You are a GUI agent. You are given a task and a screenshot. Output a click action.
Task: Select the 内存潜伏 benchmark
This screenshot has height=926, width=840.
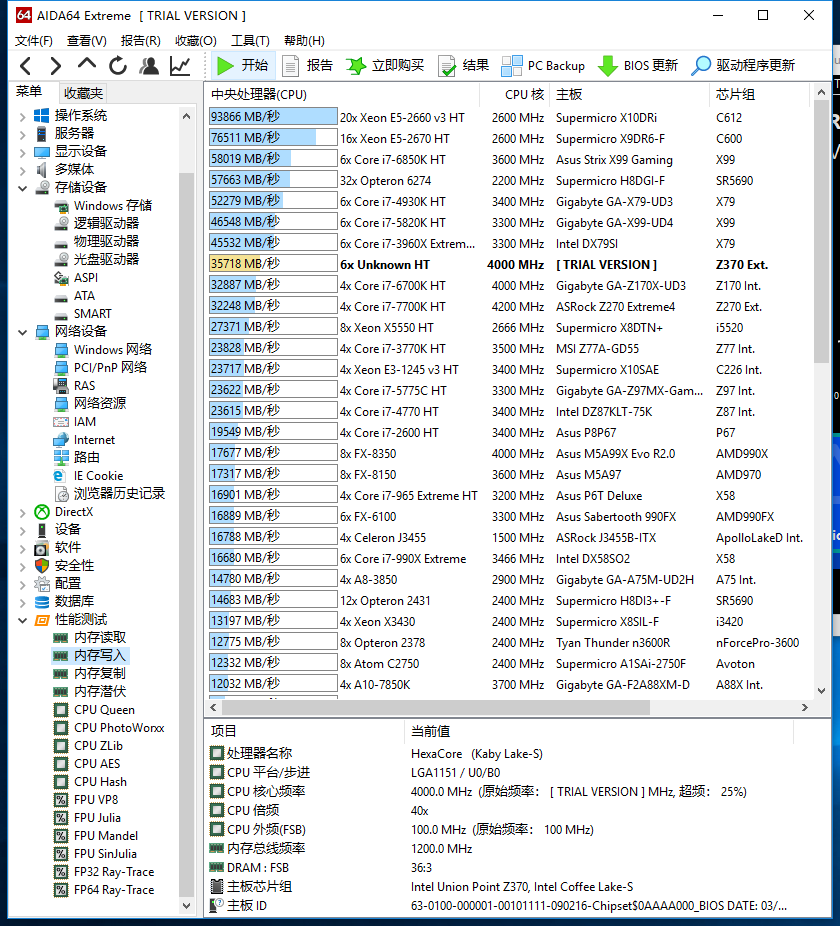(100, 691)
